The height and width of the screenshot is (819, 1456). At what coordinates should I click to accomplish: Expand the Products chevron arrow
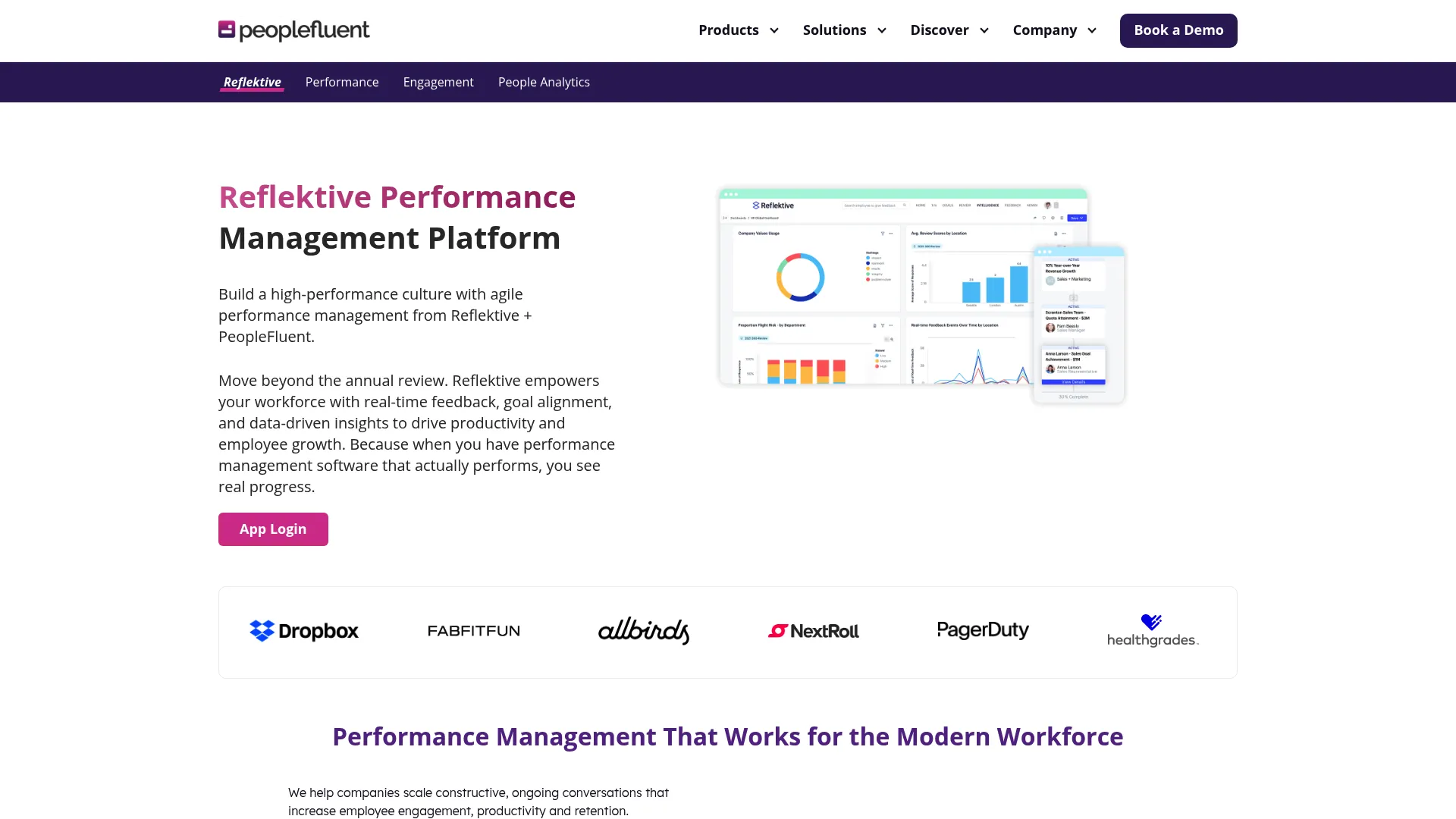[x=774, y=30]
